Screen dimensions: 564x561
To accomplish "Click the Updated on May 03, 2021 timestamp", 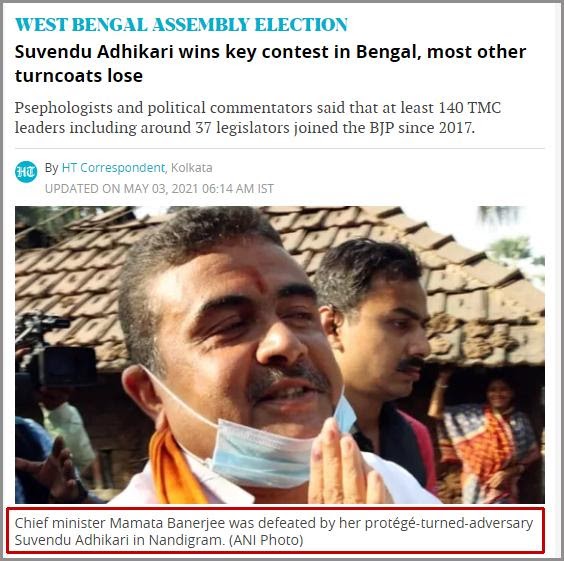I will click(x=159, y=189).
